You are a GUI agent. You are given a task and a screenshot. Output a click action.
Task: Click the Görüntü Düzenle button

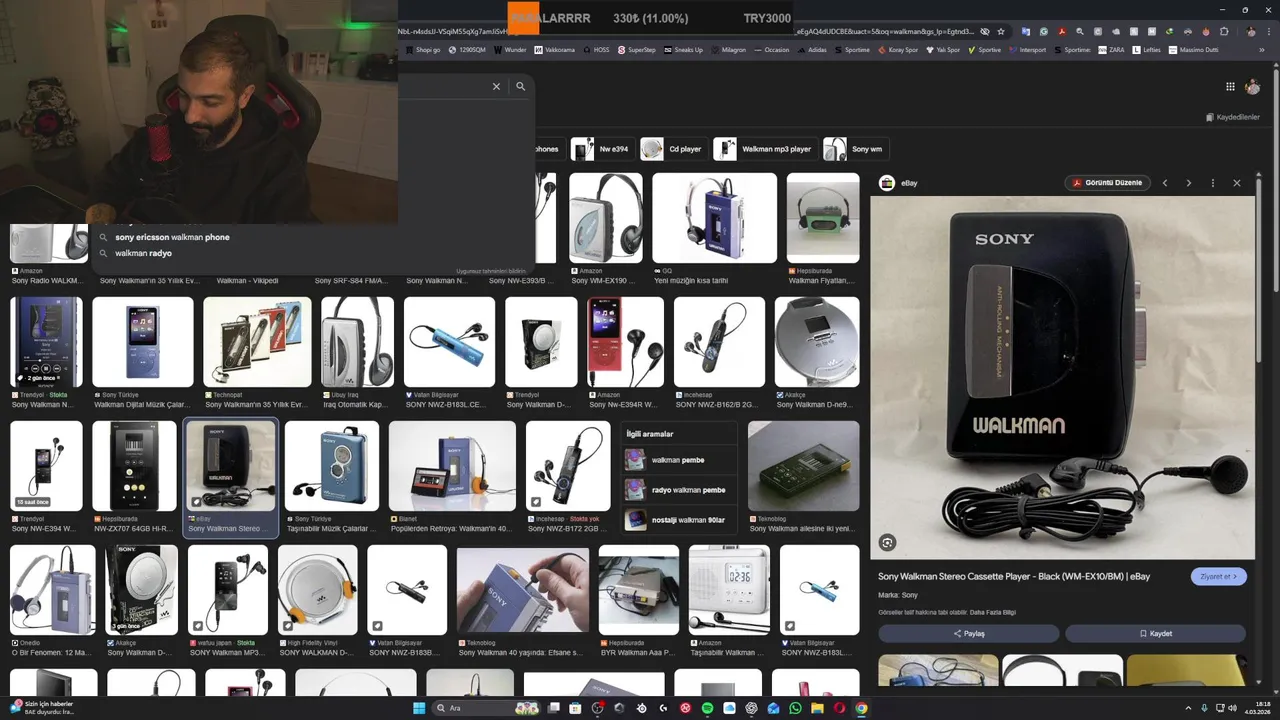[1107, 183]
